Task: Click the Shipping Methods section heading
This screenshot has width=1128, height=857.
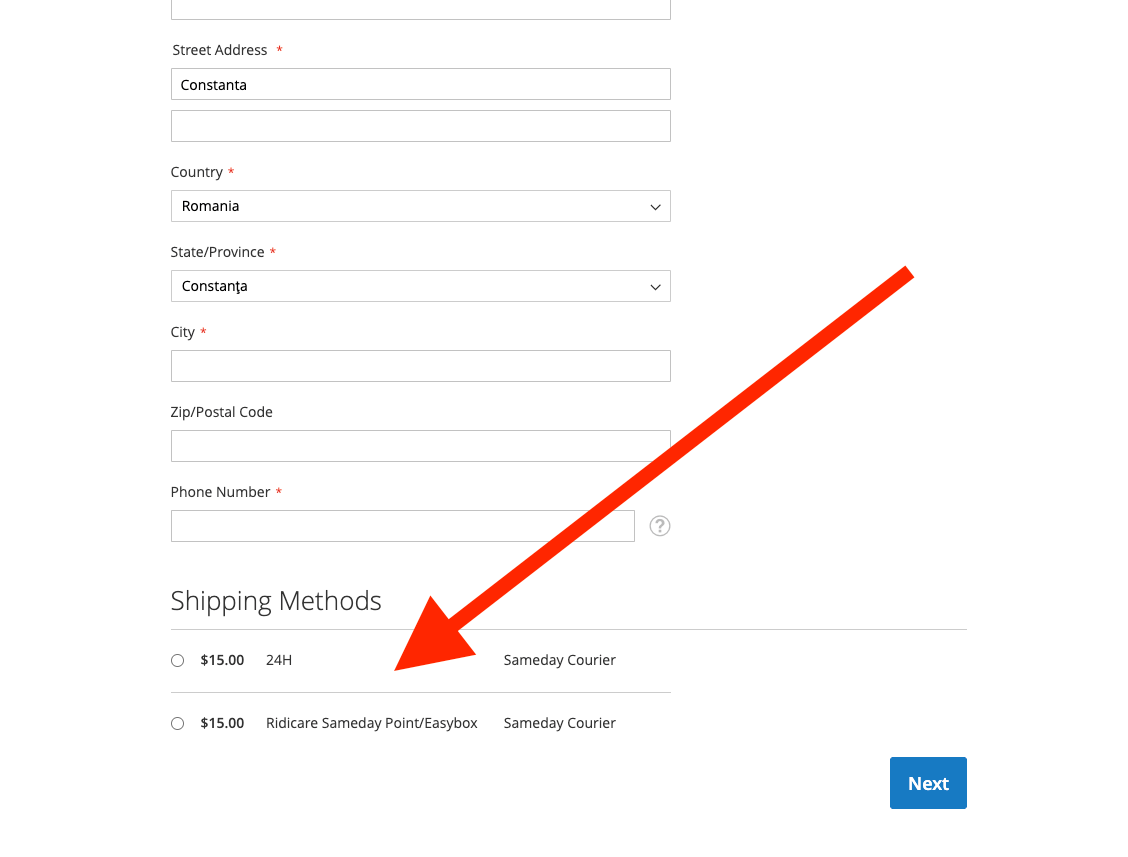Action: pyautogui.click(x=276, y=601)
